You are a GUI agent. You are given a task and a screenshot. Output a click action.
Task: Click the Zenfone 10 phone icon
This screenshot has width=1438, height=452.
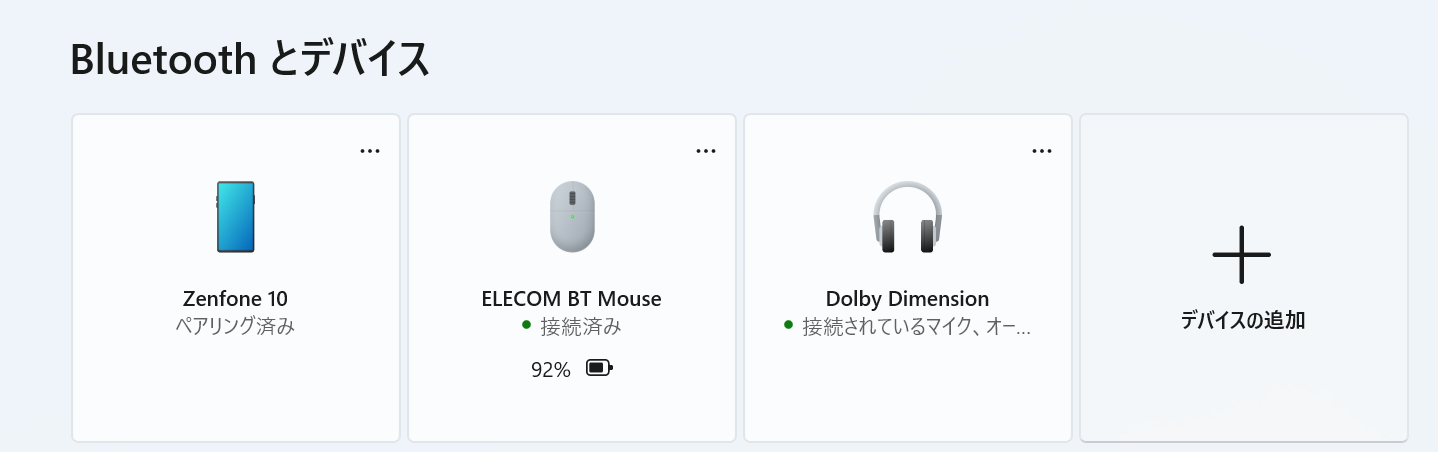click(236, 216)
